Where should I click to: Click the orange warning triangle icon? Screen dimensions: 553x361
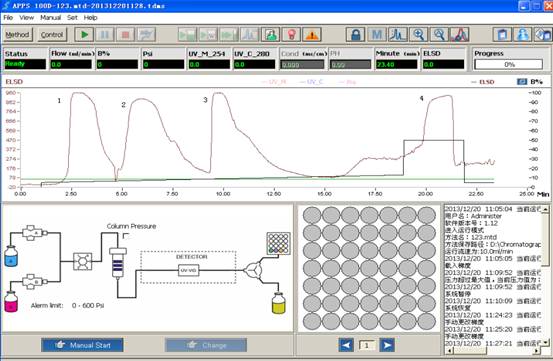(x=312, y=35)
